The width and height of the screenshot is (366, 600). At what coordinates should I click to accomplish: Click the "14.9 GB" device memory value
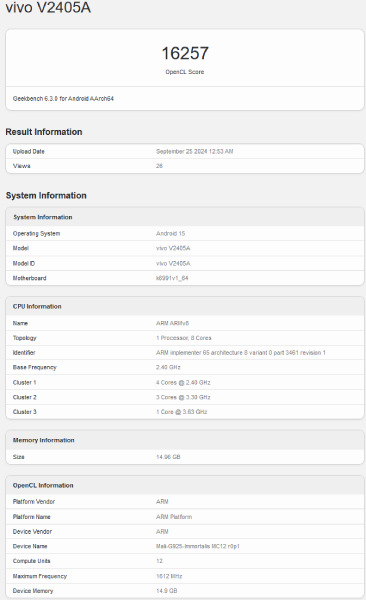(x=167, y=591)
